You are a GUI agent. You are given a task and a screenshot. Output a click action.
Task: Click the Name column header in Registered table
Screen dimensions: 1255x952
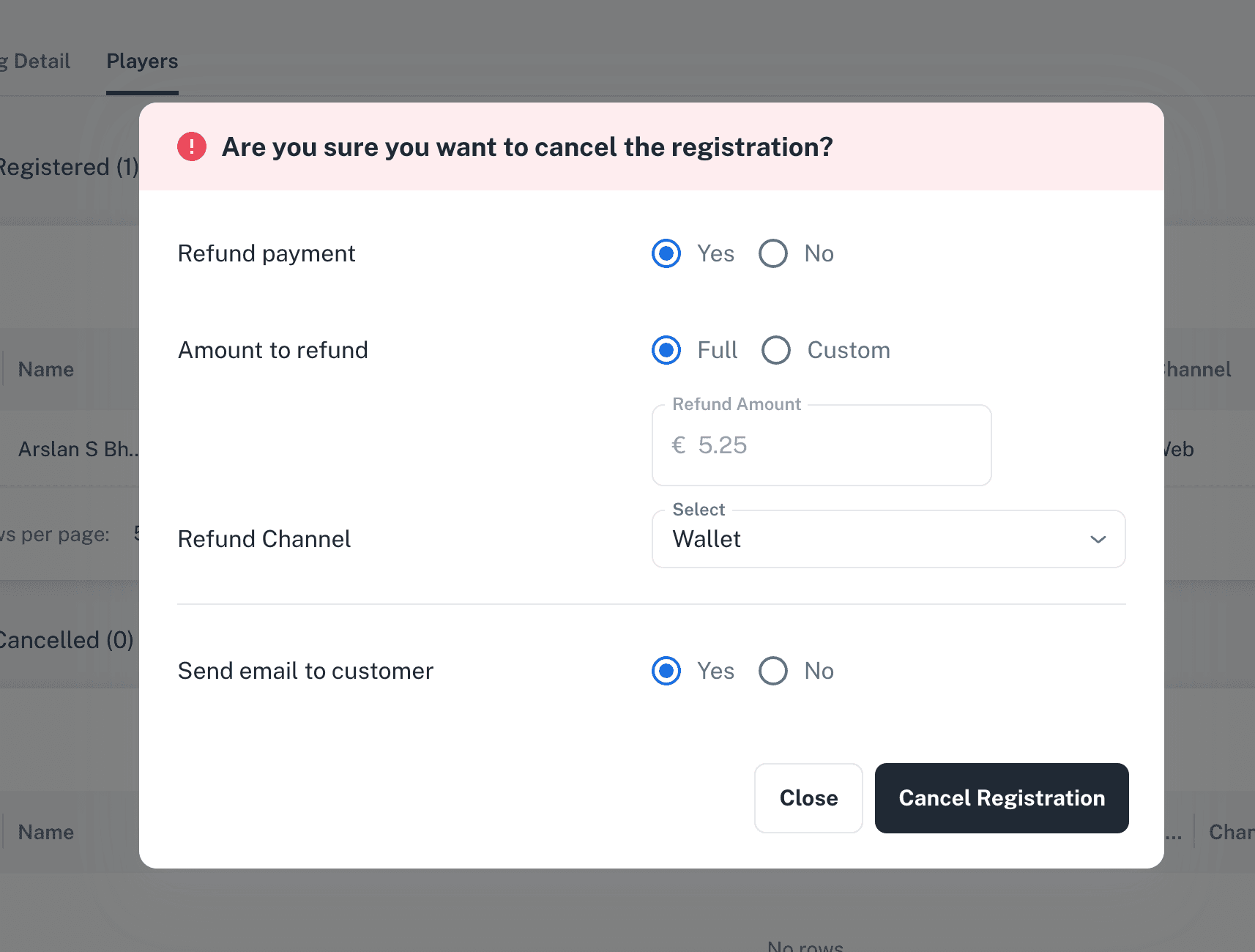[46, 369]
